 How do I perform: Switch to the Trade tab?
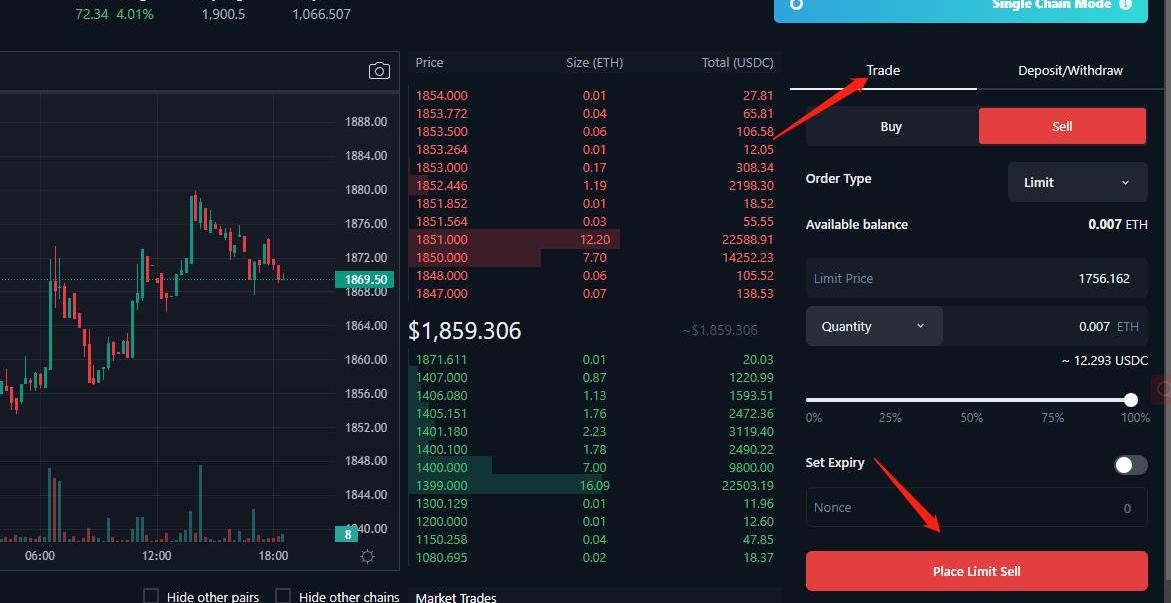click(883, 71)
